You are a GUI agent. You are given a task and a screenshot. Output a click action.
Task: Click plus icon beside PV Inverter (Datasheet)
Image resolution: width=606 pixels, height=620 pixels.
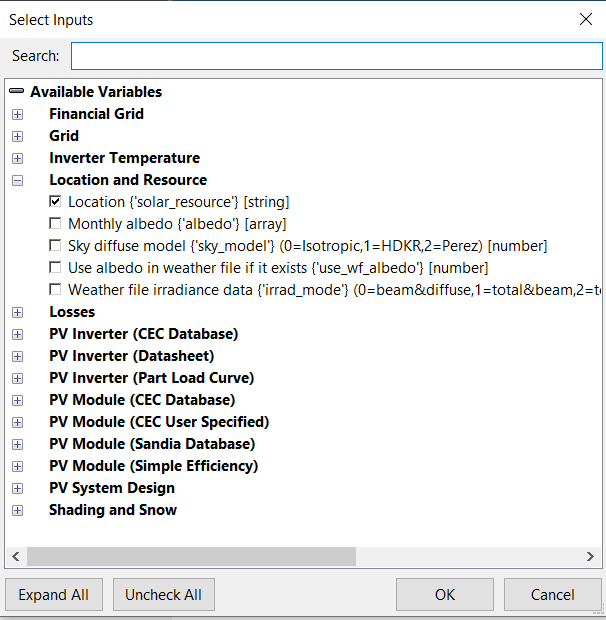pyautogui.click(x=17, y=356)
